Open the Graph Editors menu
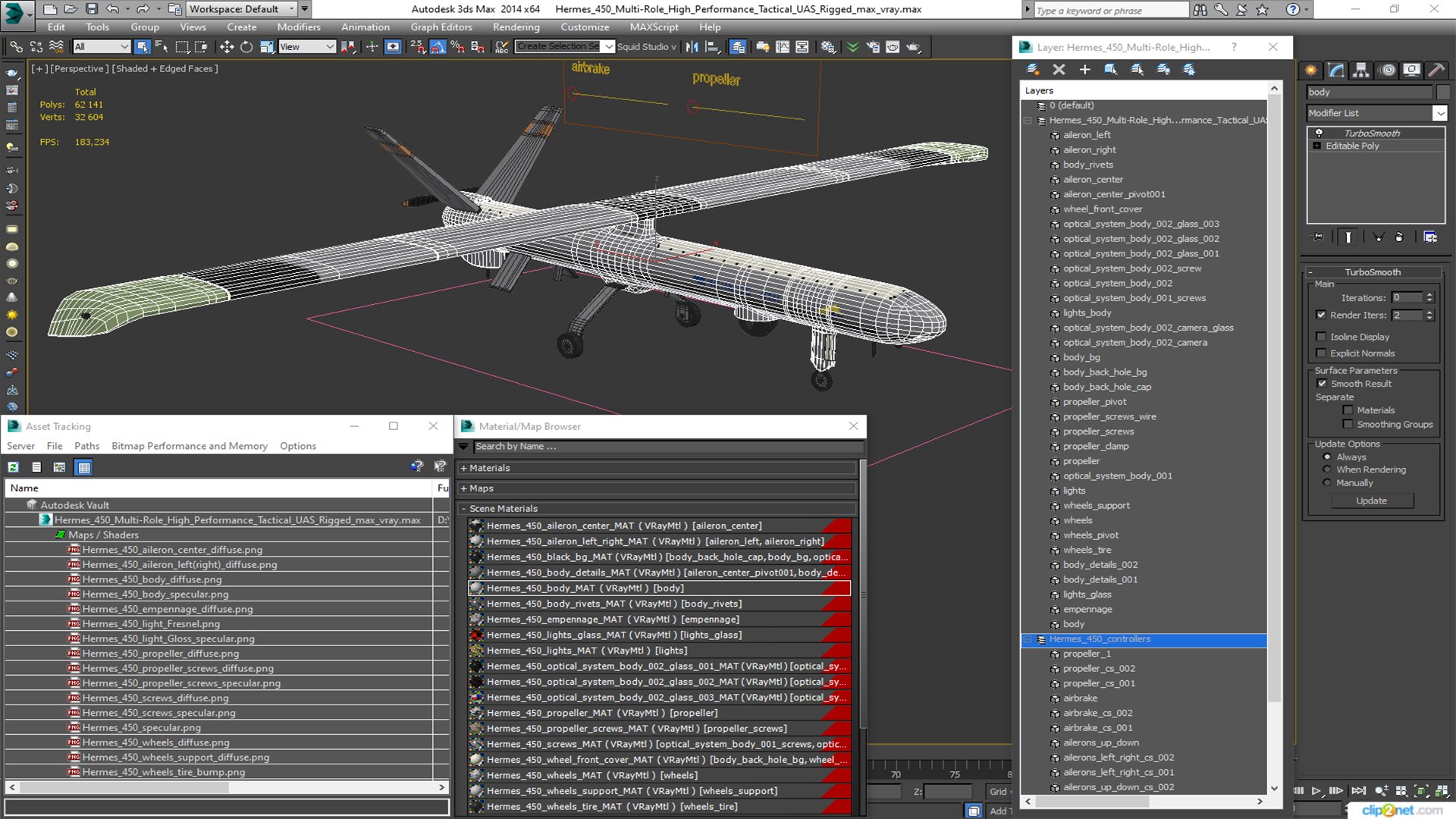 (441, 27)
